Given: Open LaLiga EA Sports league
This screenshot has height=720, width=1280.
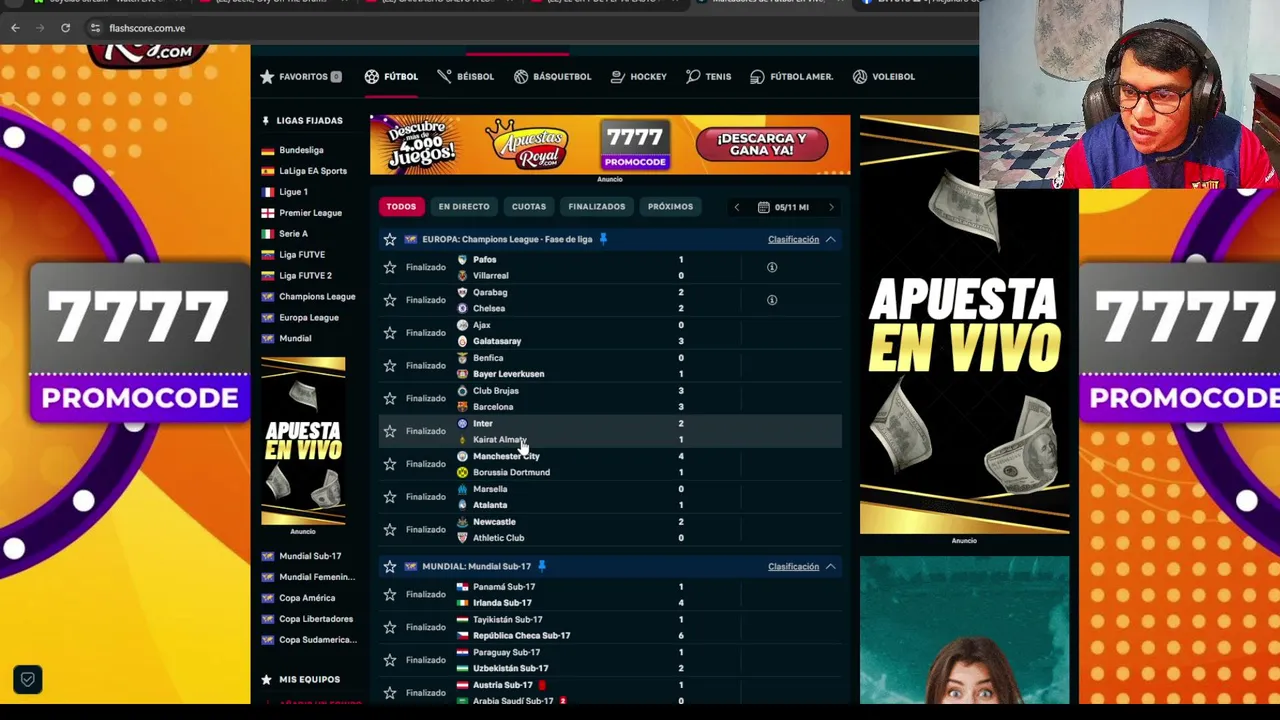Looking at the screenshot, I should click(x=313, y=171).
